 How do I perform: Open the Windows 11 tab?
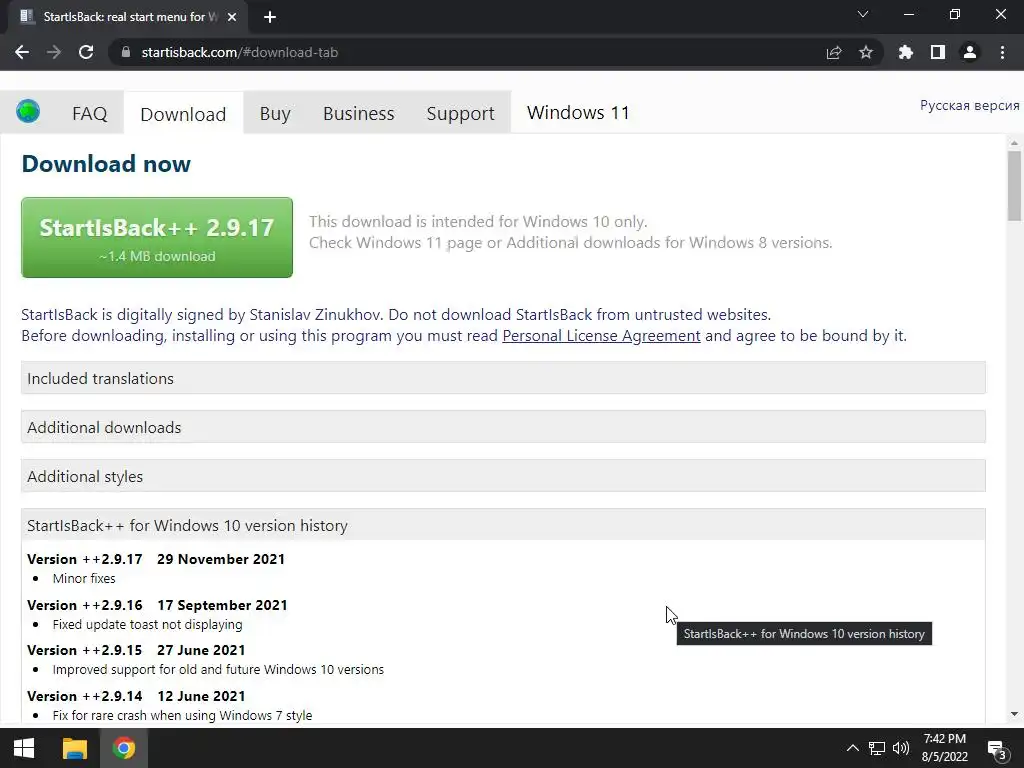[578, 113]
